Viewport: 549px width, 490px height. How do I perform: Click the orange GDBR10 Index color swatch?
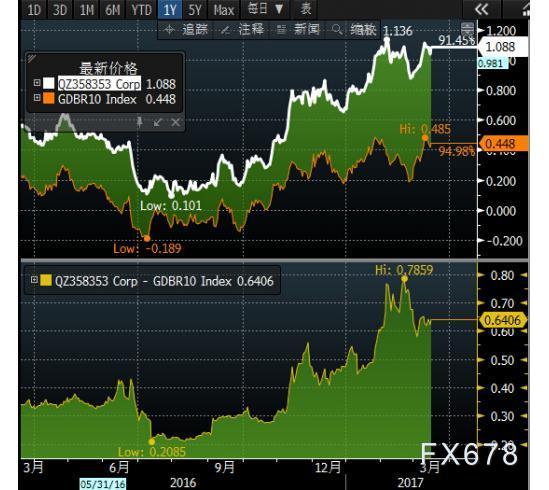tap(48, 98)
